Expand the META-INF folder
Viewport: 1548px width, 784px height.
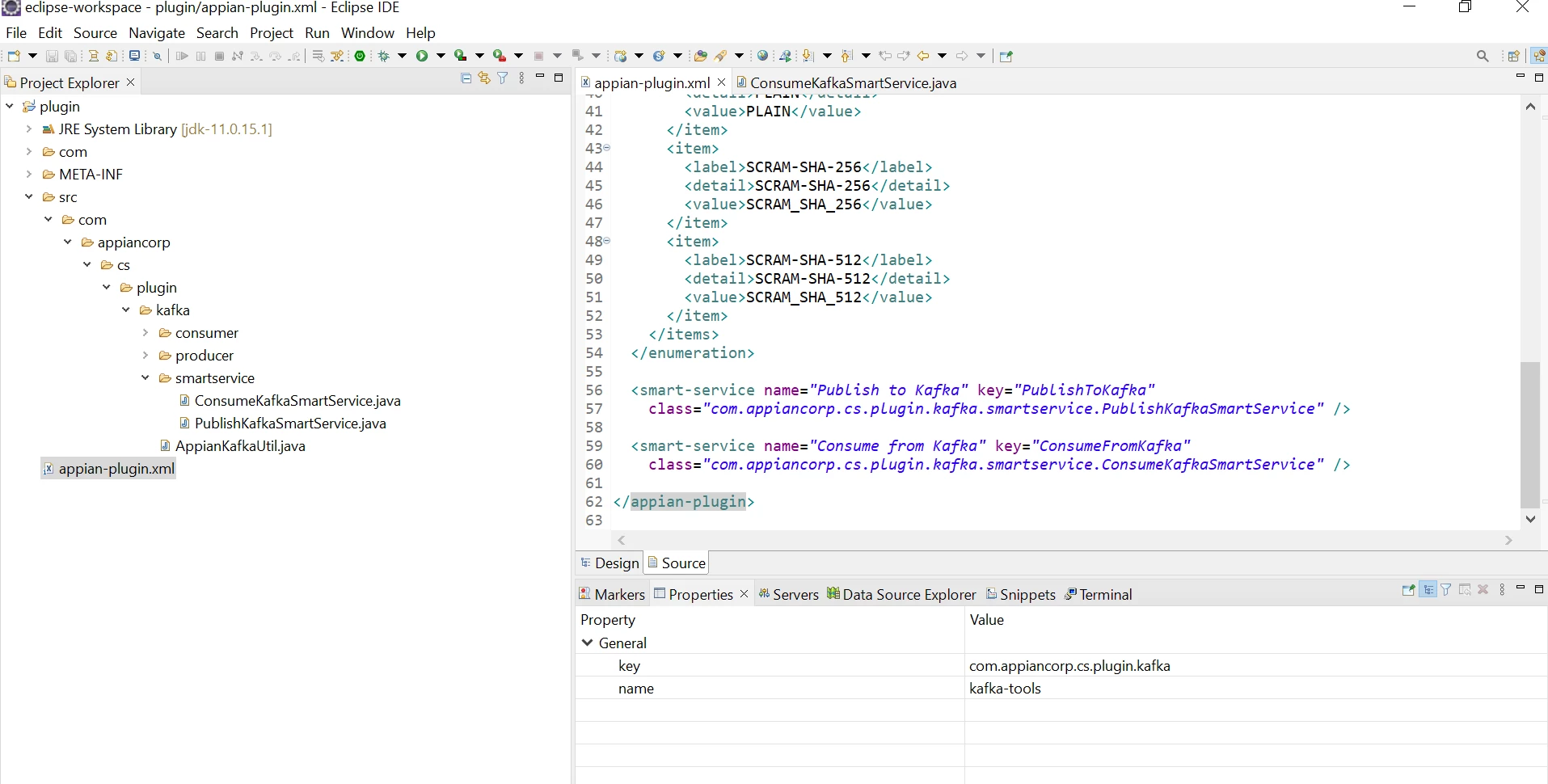[29, 174]
